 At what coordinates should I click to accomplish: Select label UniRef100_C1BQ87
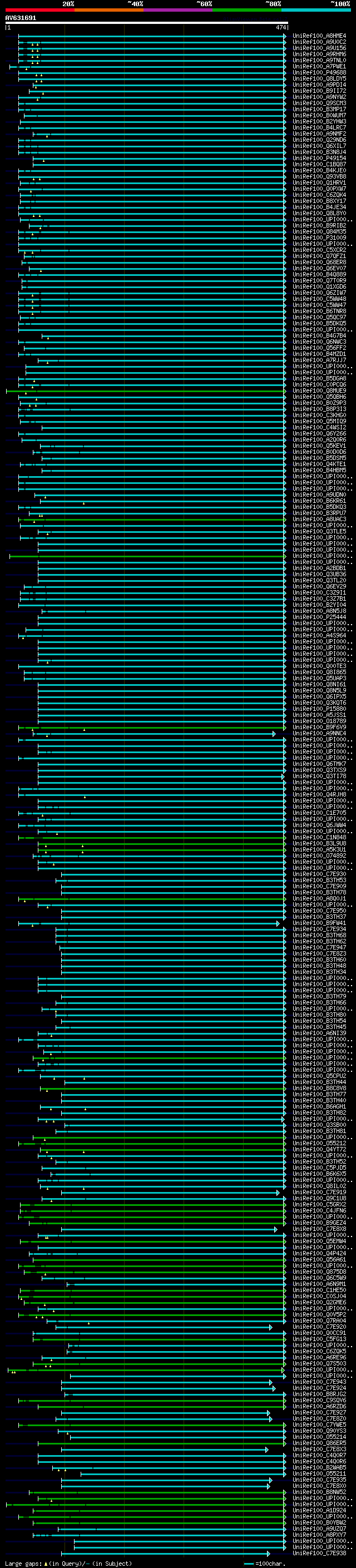pyautogui.click(x=319, y=164)
